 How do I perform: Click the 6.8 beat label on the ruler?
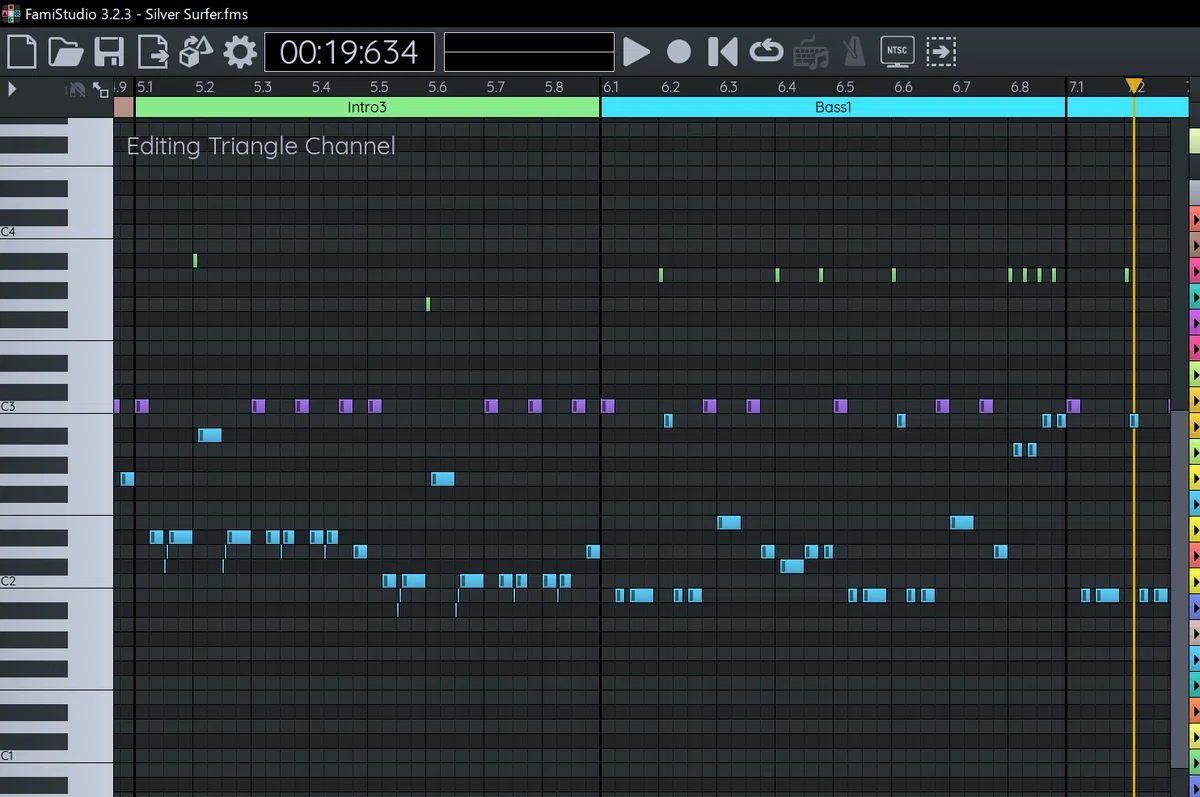(x=1019, y=87)
